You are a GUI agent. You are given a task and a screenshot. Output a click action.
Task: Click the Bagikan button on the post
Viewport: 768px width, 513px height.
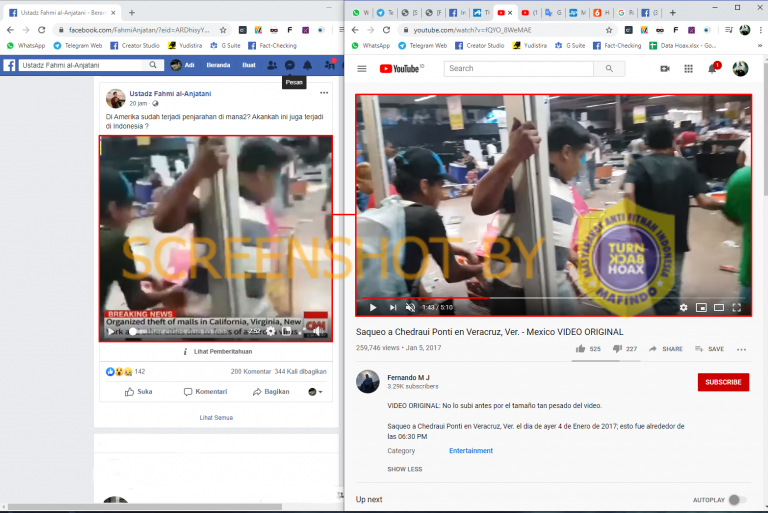click(271, 391)
